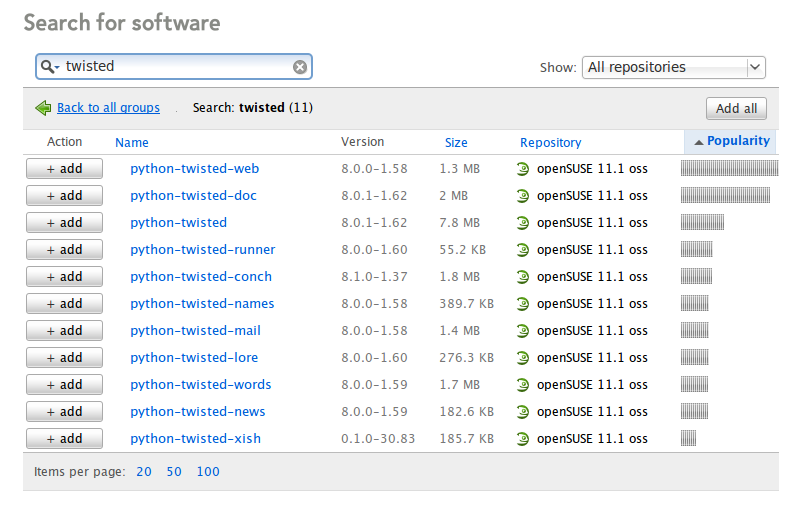Add the python-twisted-names package

(64, 304)
